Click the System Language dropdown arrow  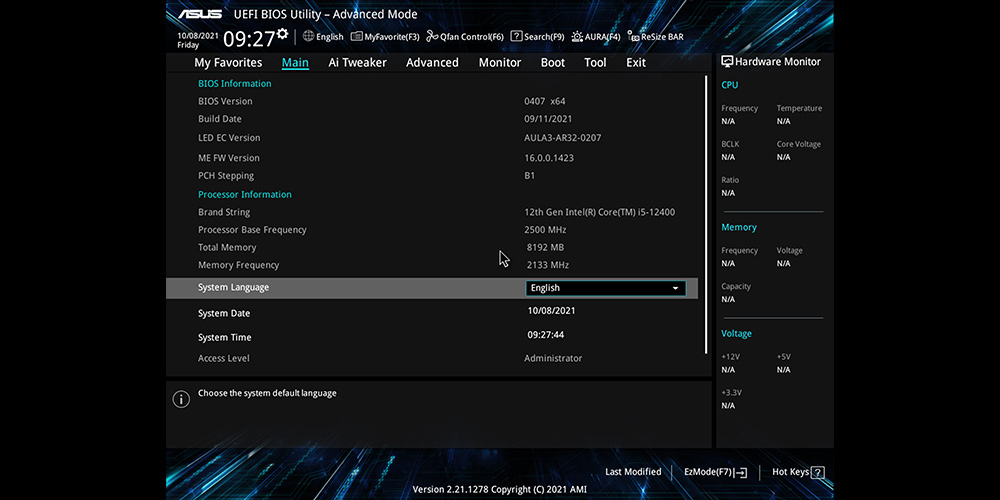tap(675, 288)
